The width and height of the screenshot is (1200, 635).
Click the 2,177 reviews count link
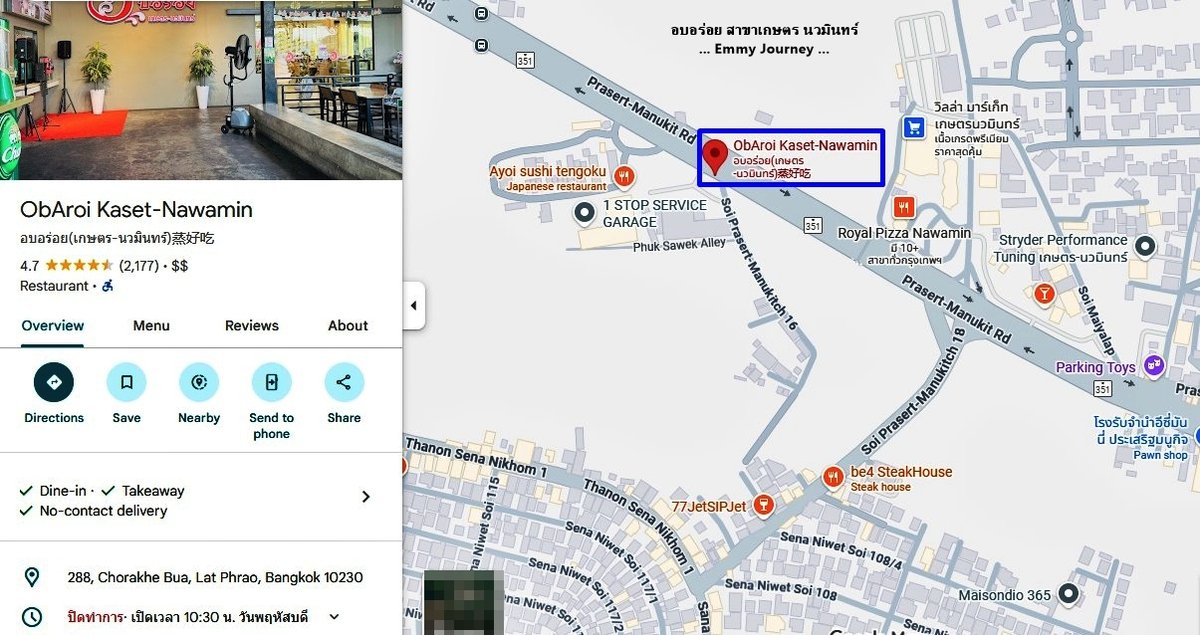point(139,266)
